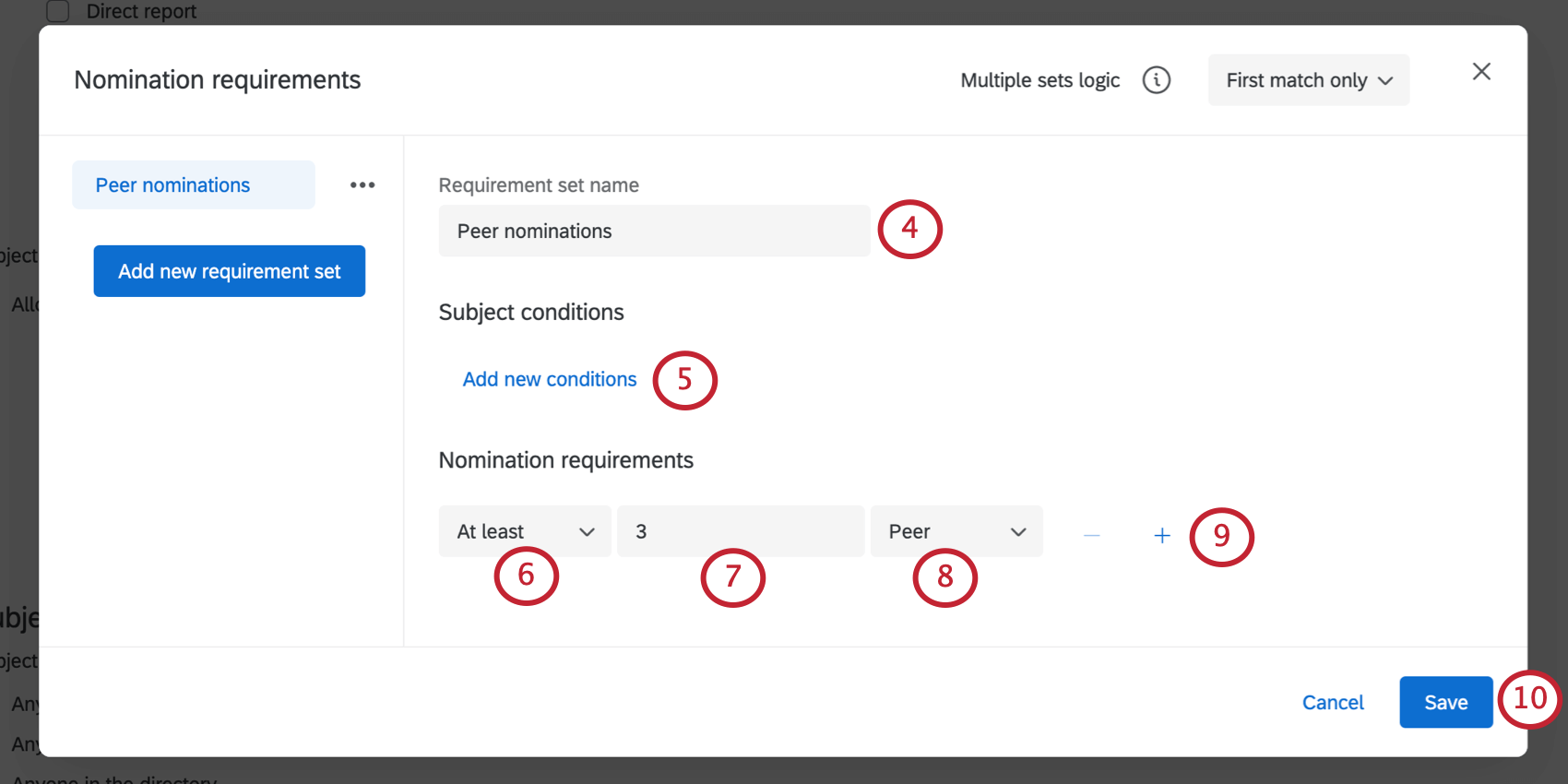
Task: Click Add new requirement set
Action: [x=229, y=270]
